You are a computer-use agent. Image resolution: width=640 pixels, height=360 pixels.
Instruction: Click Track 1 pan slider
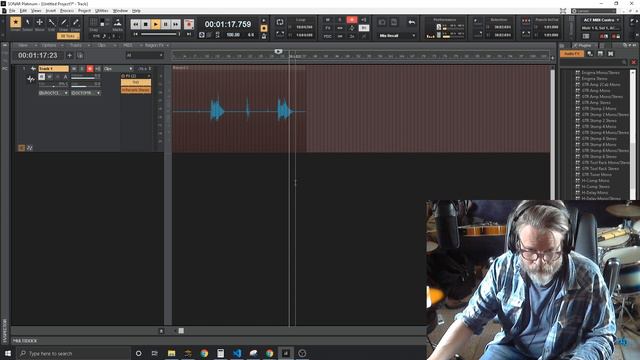point(53,85)
